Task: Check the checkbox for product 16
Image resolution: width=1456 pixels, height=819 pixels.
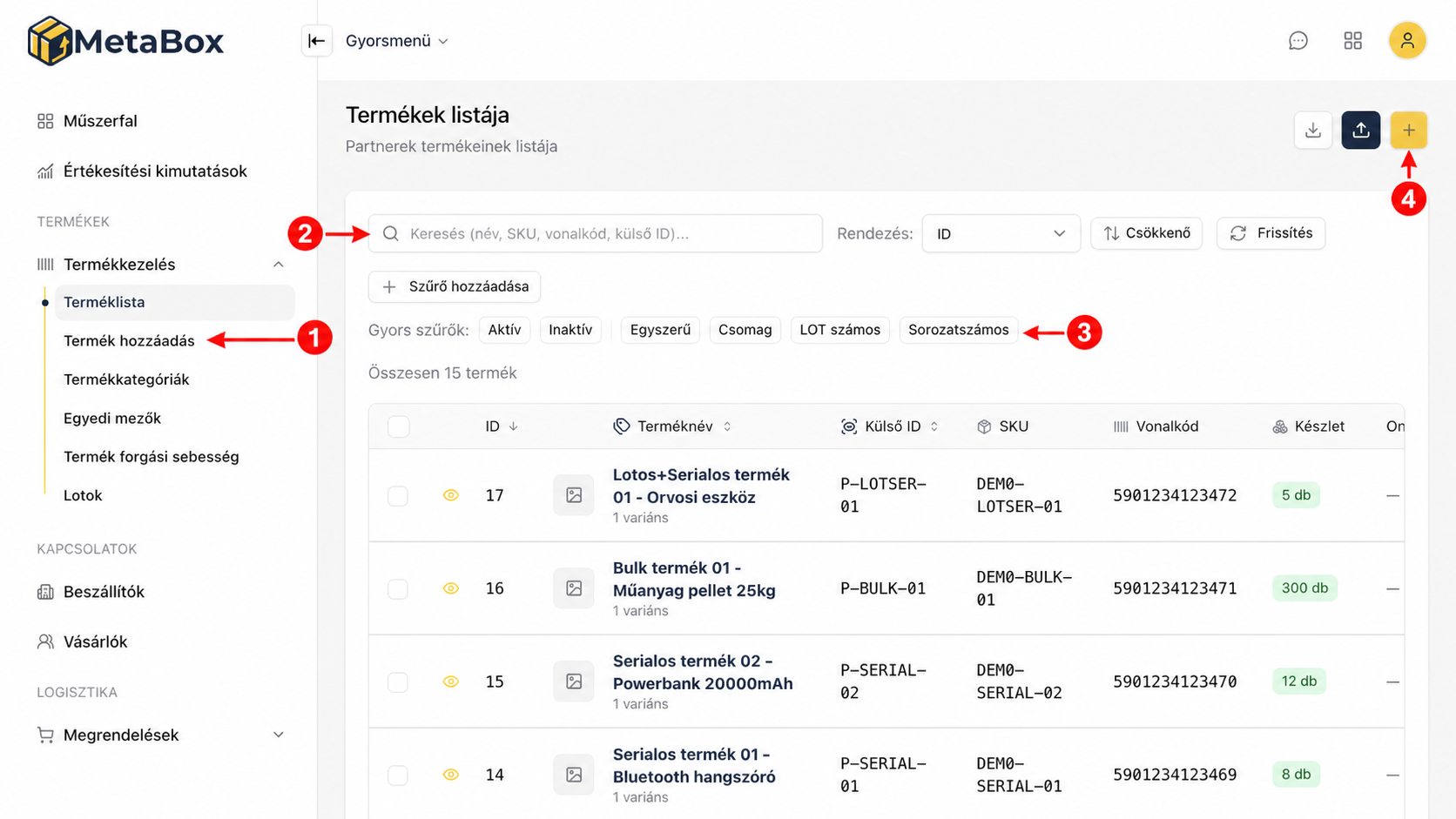Action: (398, 588)
